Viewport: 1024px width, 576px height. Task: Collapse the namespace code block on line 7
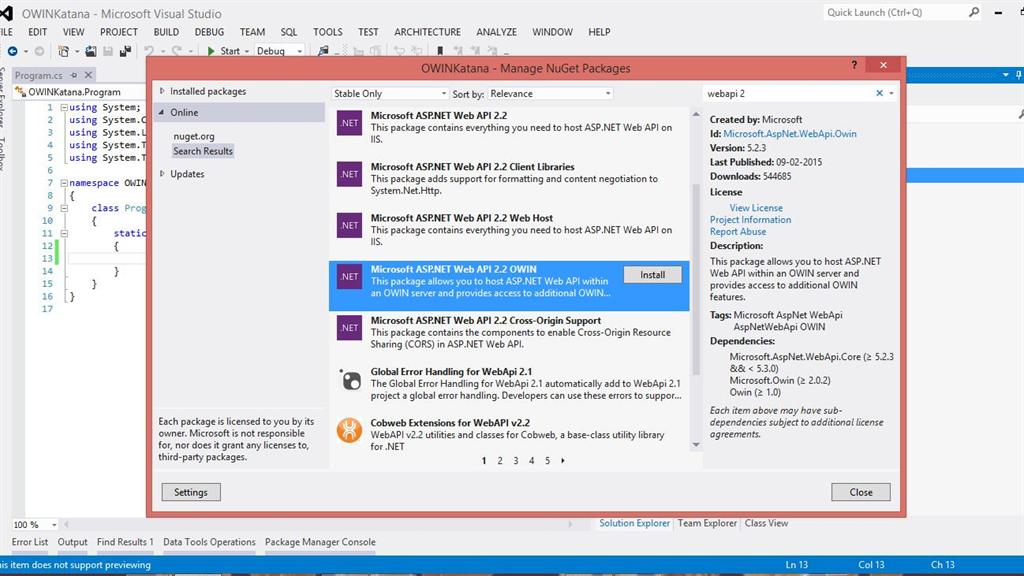(64, 183)
